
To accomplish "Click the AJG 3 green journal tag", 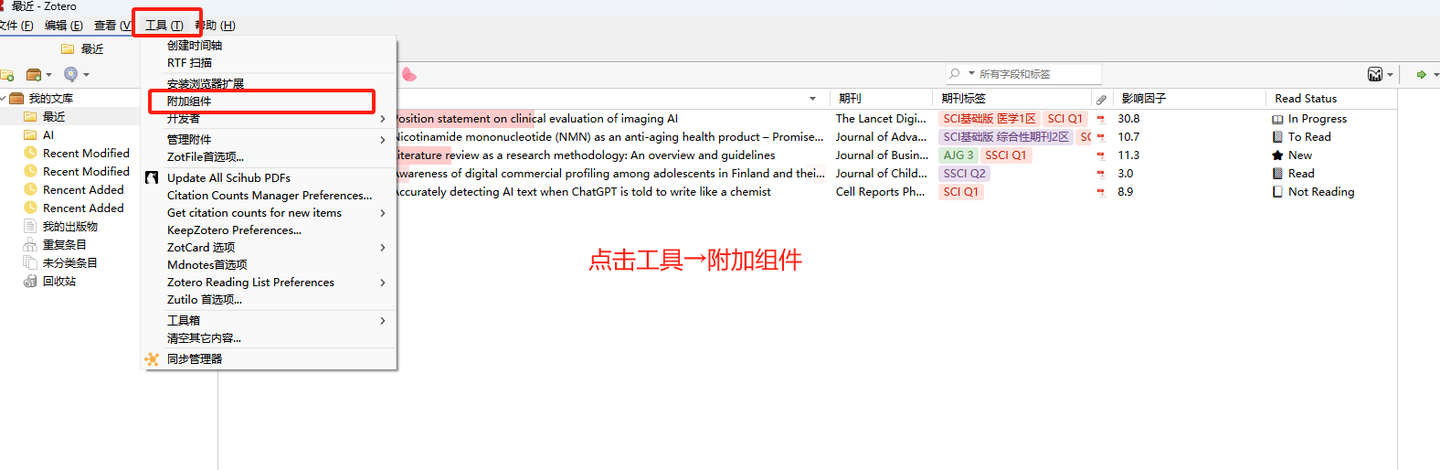I will (x=958, y=156).
